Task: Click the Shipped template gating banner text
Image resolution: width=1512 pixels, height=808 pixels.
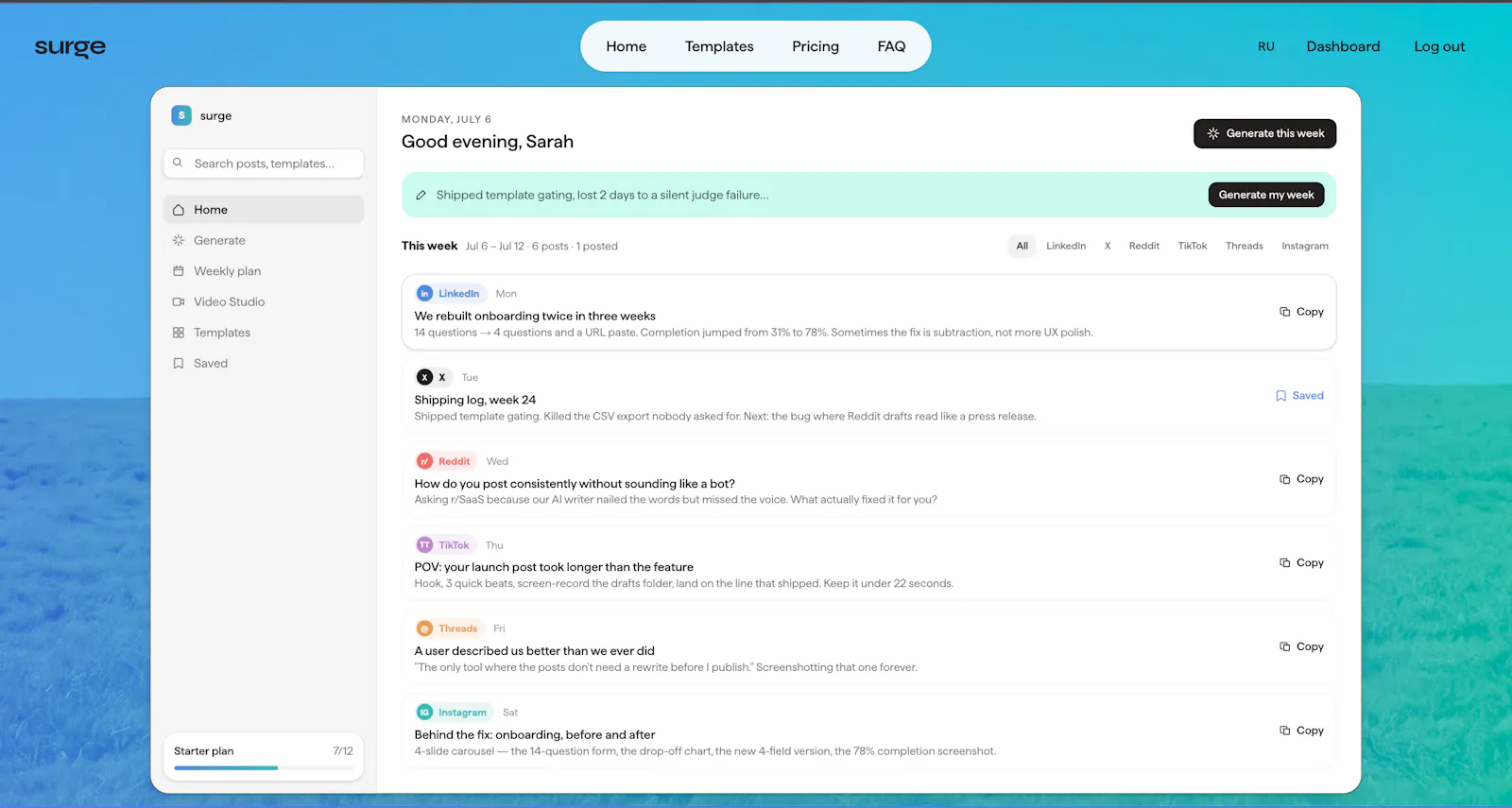Action: pyautogui.click(x=602, y=196)
